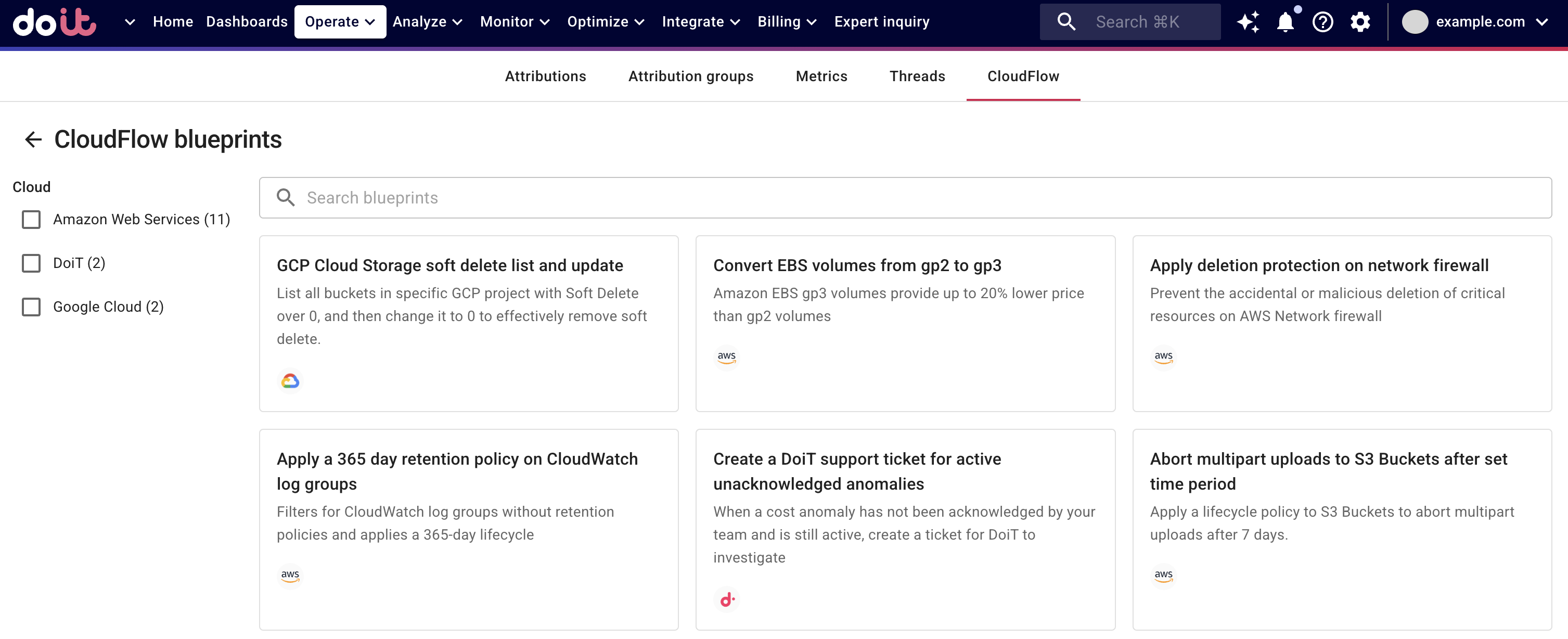Click description 'List all buckets in specific GCP project'
Screen dimensions: 1568x639
(x=462, y=316)
